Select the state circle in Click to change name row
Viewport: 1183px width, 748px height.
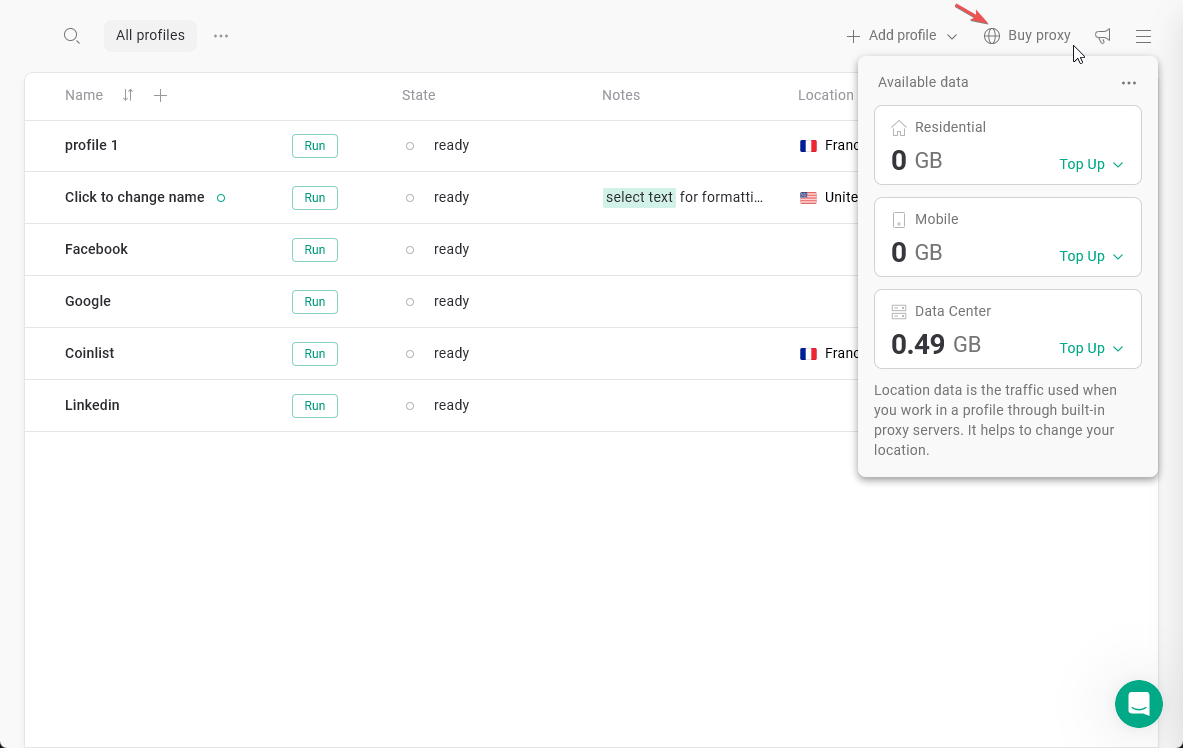(410, 198)
